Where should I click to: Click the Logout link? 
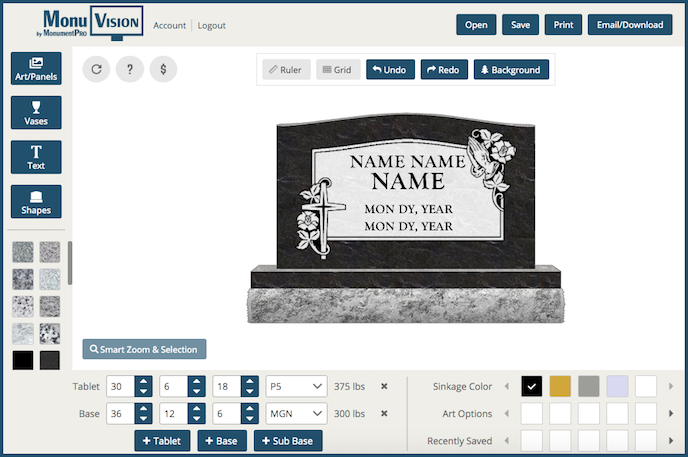pyautogui.click(x=211, y=25)
